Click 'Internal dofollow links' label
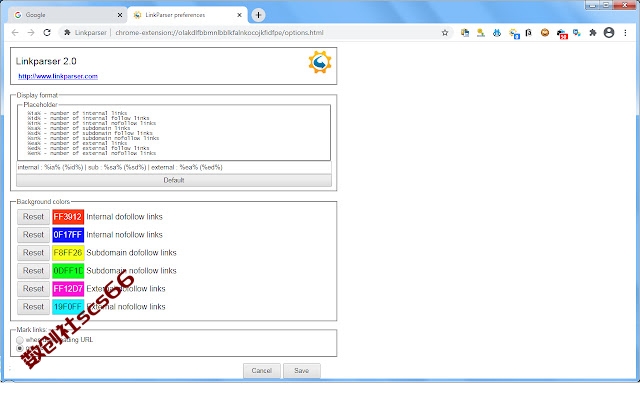640x400 pixels. pyautogui.click(x=124, y=217)
